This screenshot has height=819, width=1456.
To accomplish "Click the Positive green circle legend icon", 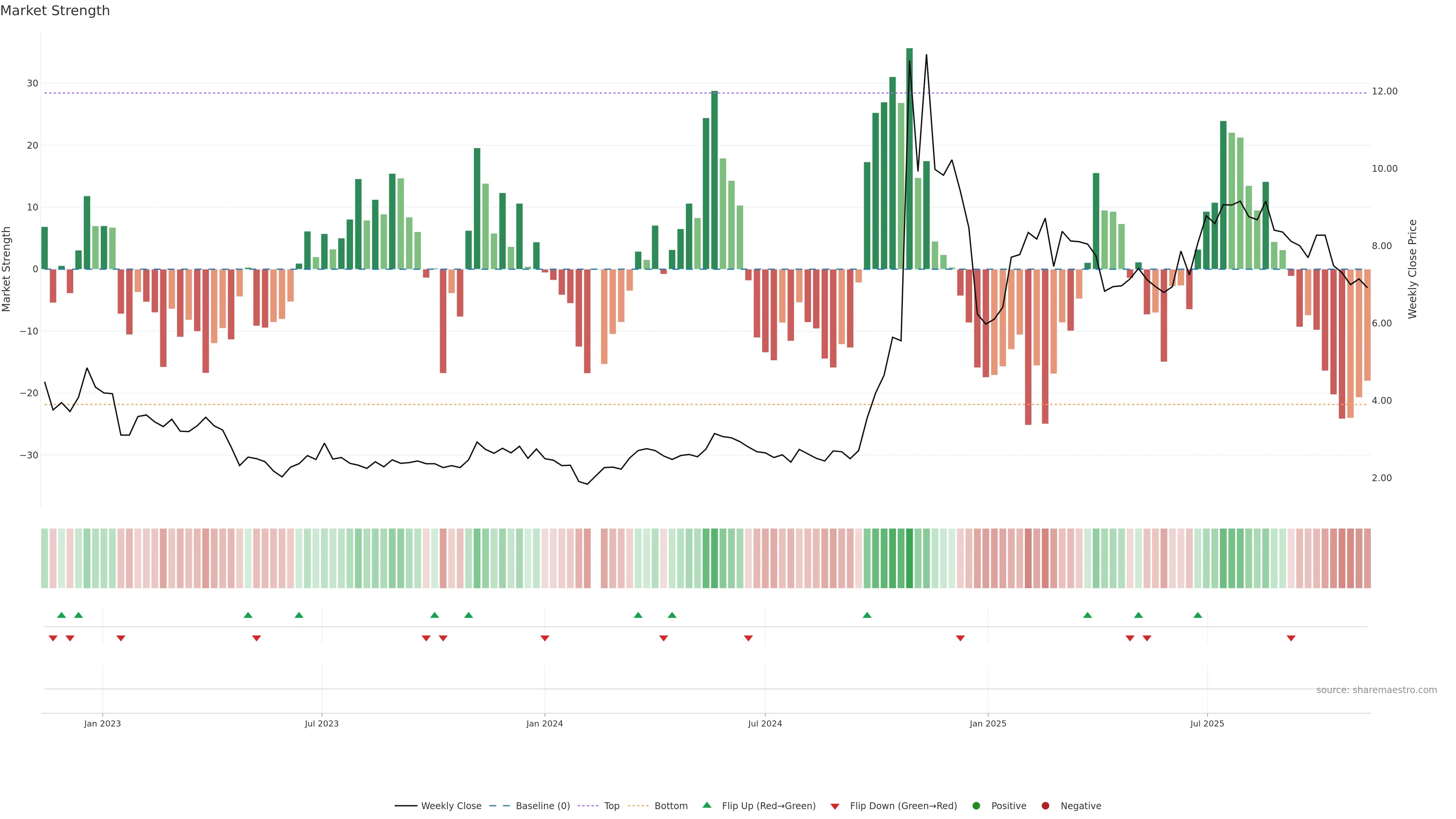I will [x=976, y=806].
